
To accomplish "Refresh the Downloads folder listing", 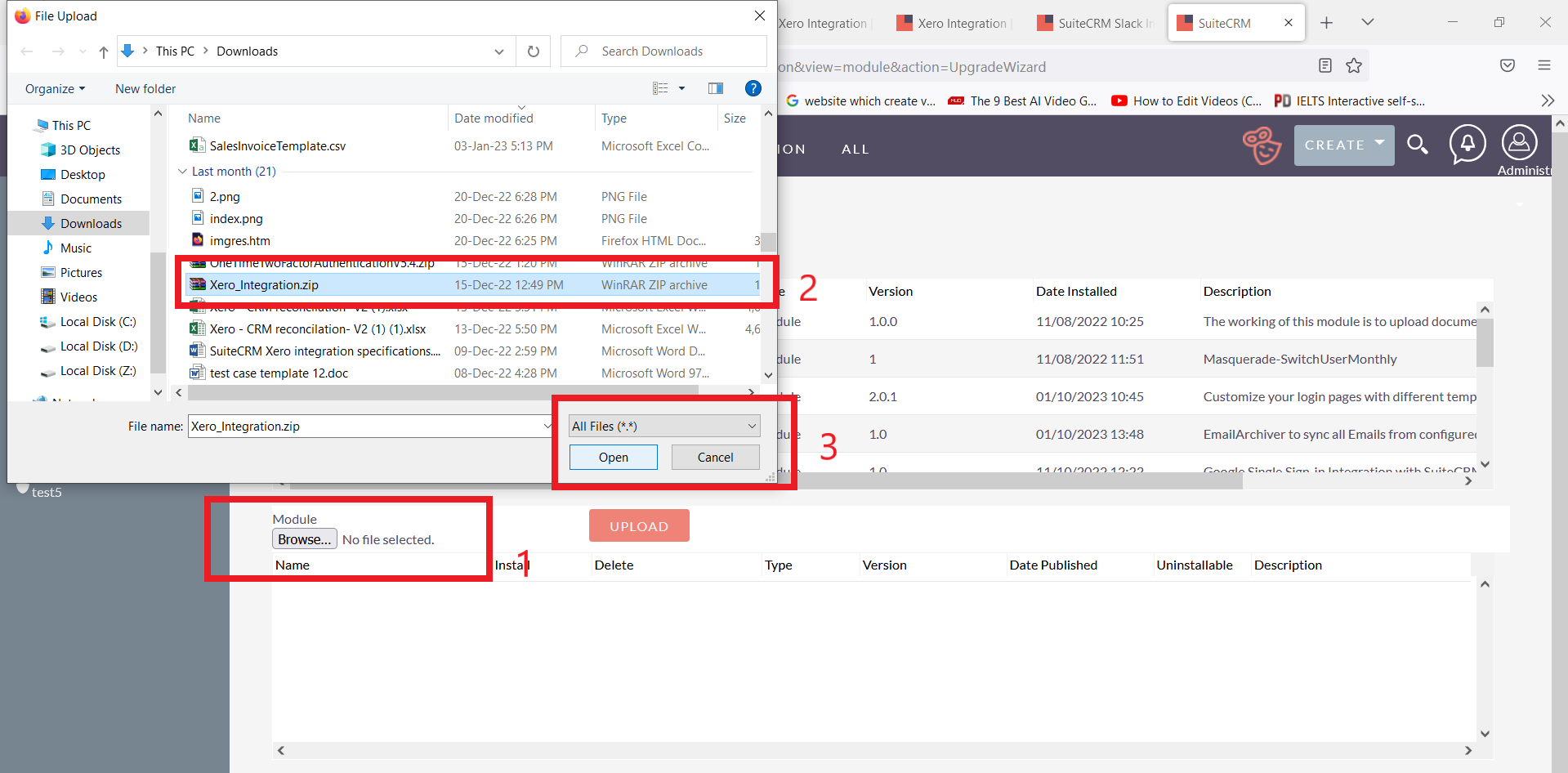I will (534, 51).
